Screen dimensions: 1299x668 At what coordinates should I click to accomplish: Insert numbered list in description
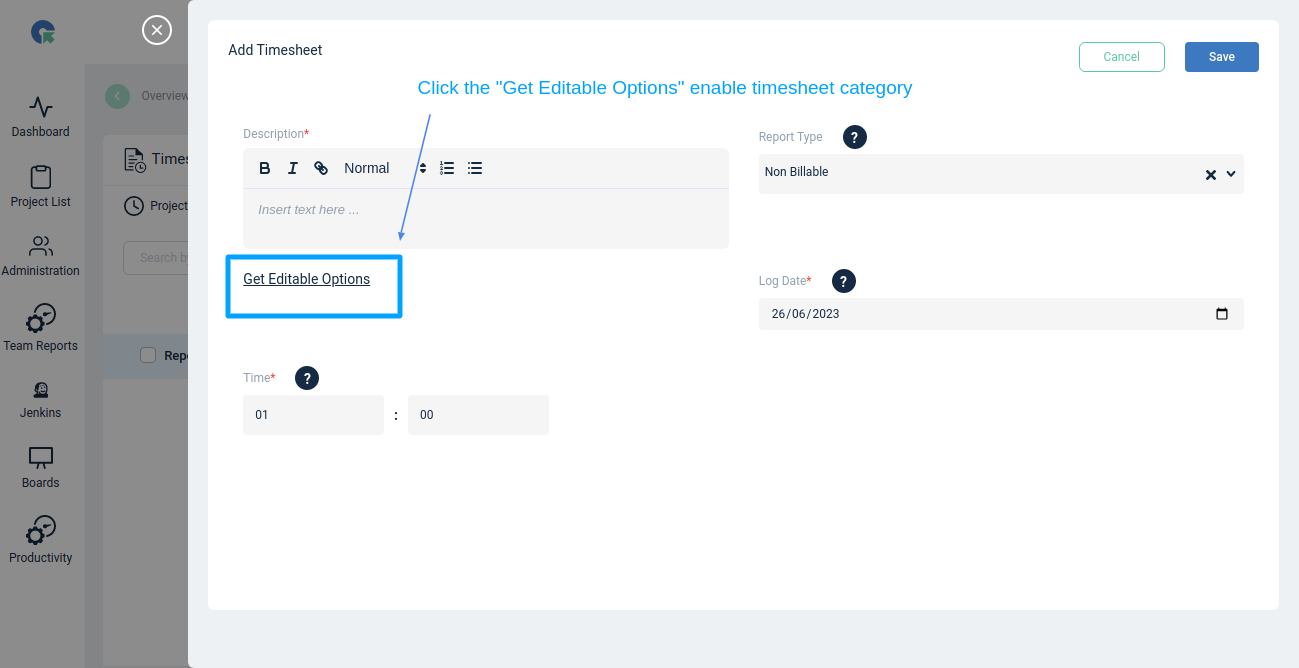(x=447, y=168)
